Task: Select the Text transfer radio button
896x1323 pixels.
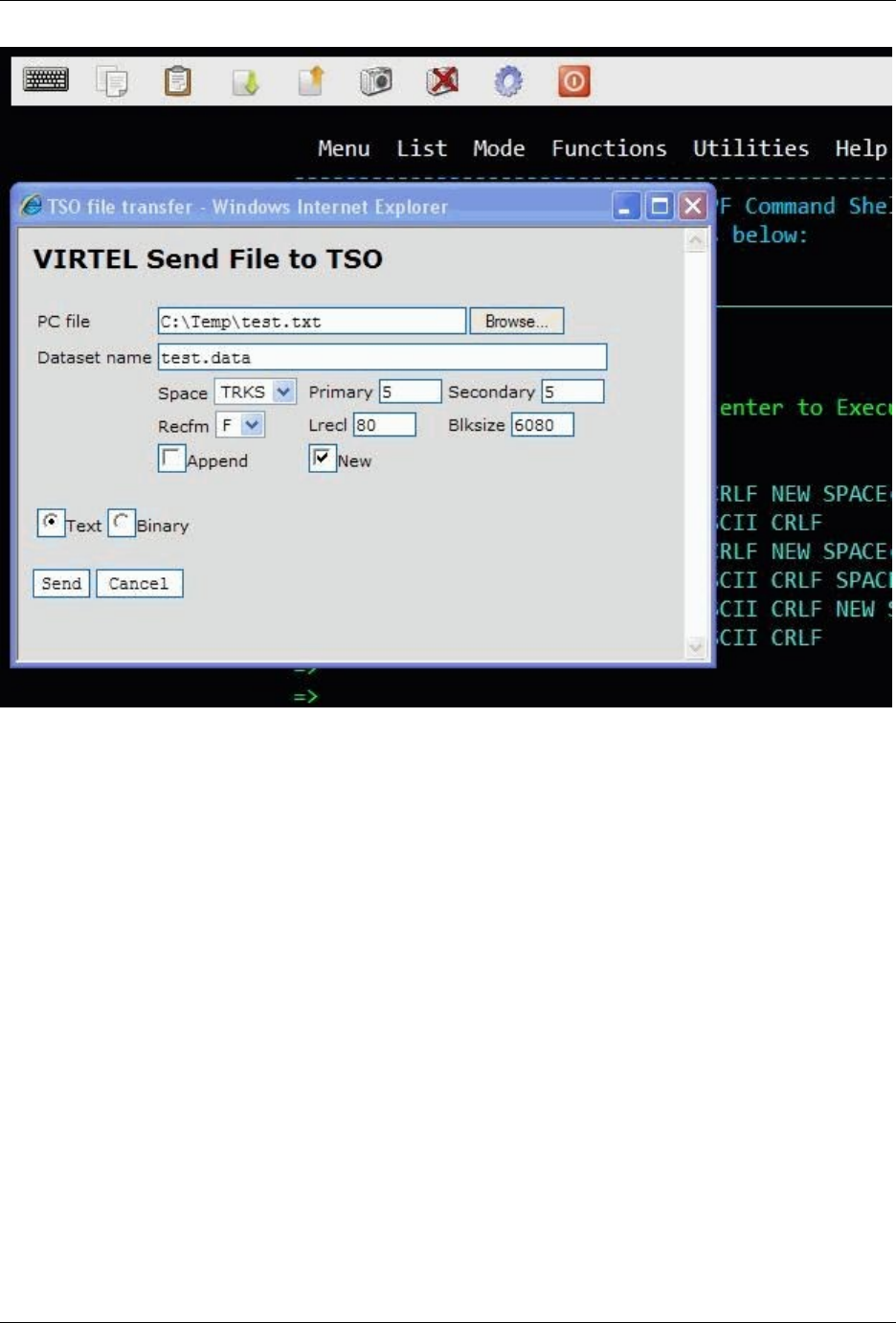Action: point(51,523)
